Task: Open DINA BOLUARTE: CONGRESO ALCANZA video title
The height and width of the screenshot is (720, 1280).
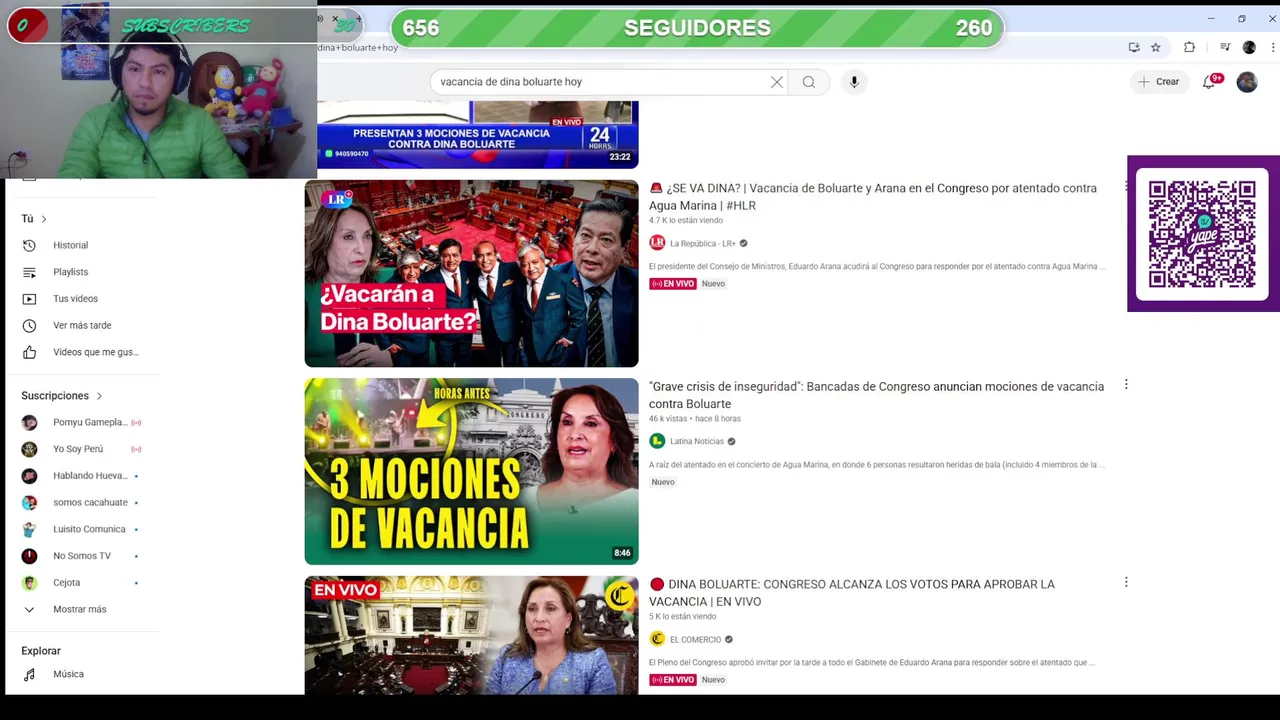Action: point(852,593)
